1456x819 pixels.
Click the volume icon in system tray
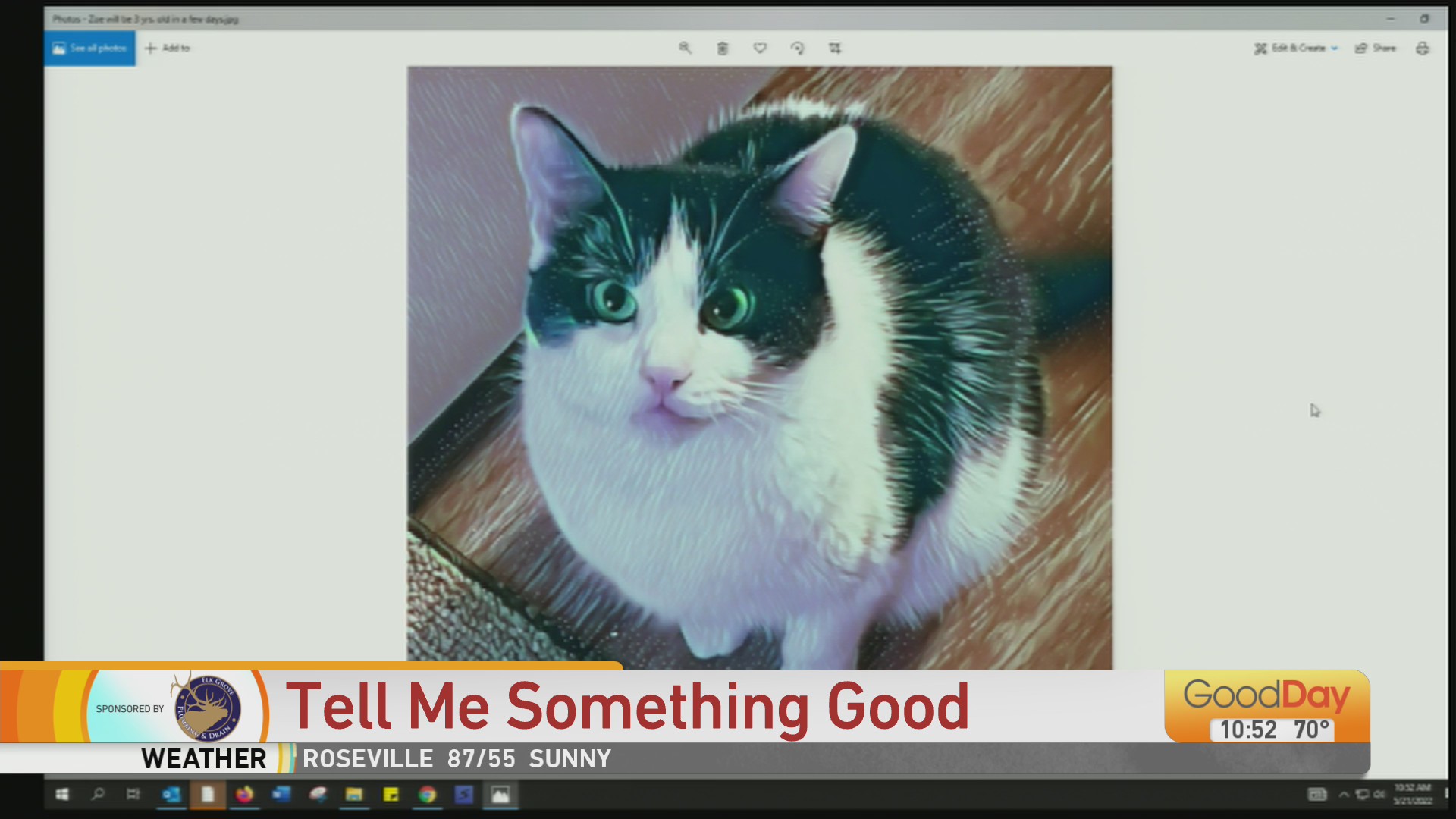[x=1379, y=795]
